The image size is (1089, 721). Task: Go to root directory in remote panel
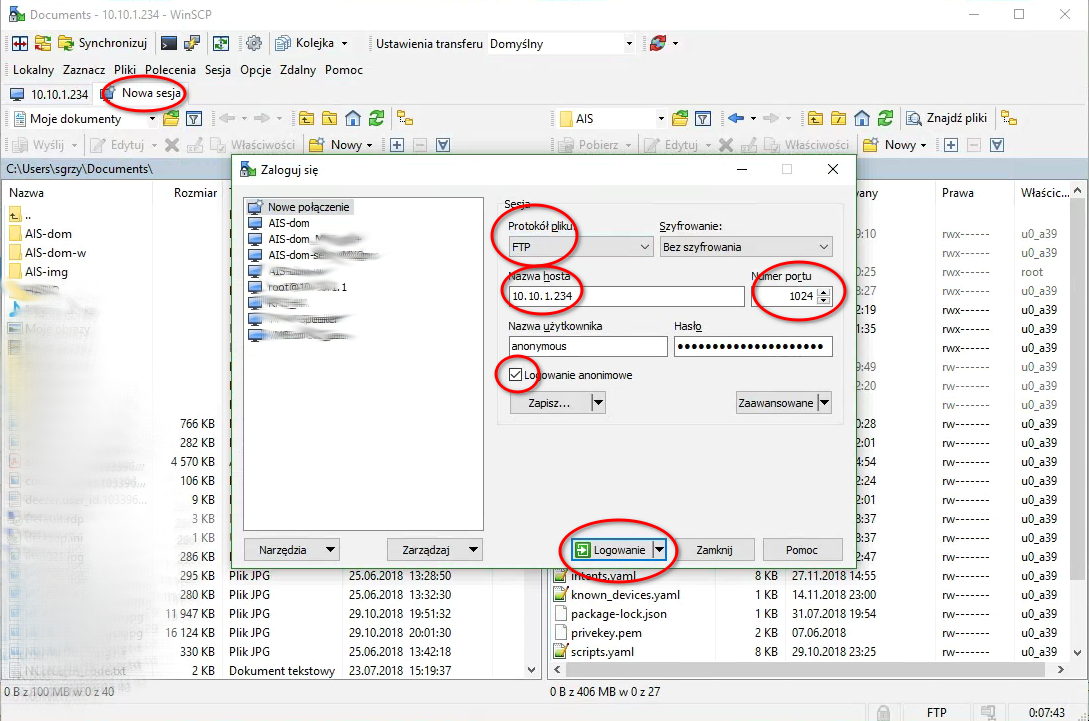838,119
